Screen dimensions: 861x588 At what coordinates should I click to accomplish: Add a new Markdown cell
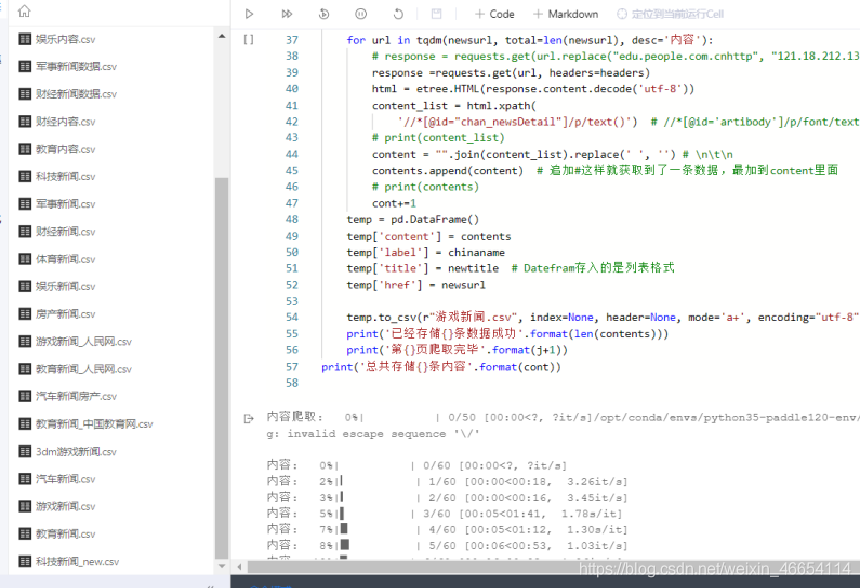tap(565, 14)
